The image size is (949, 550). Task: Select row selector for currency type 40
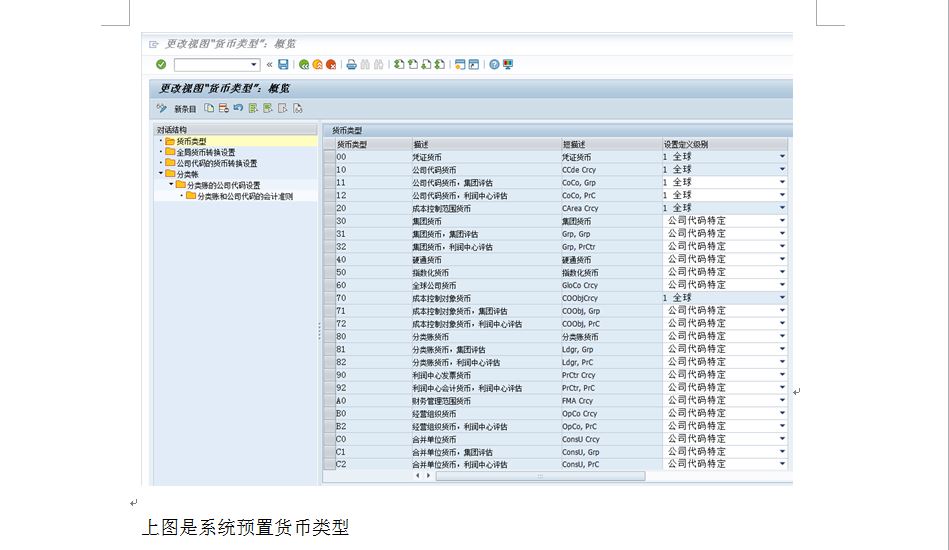[329, 259]
